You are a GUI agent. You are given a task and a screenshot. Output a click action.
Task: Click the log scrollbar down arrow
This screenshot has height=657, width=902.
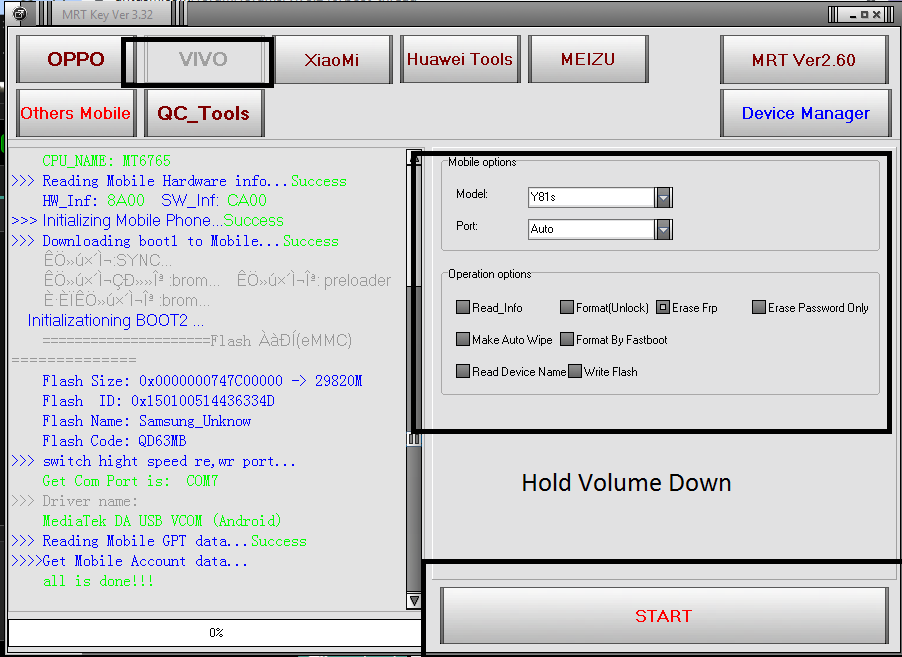pyautogui.click(x=414, y=601)
